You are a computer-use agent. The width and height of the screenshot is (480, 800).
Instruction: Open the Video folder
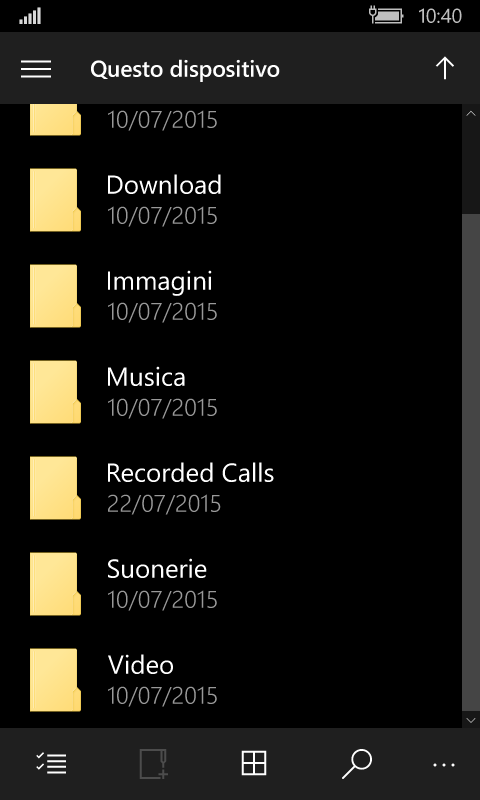[x=231, y=679]
